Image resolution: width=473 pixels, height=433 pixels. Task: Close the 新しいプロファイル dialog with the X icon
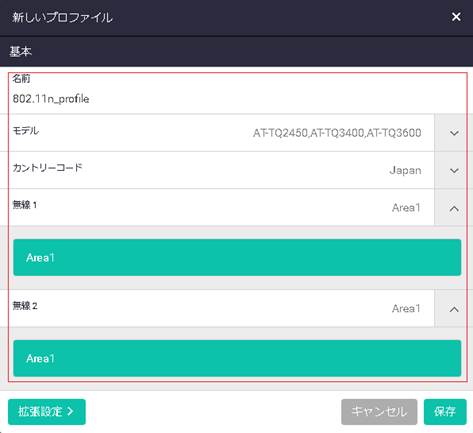coord(456,17)
